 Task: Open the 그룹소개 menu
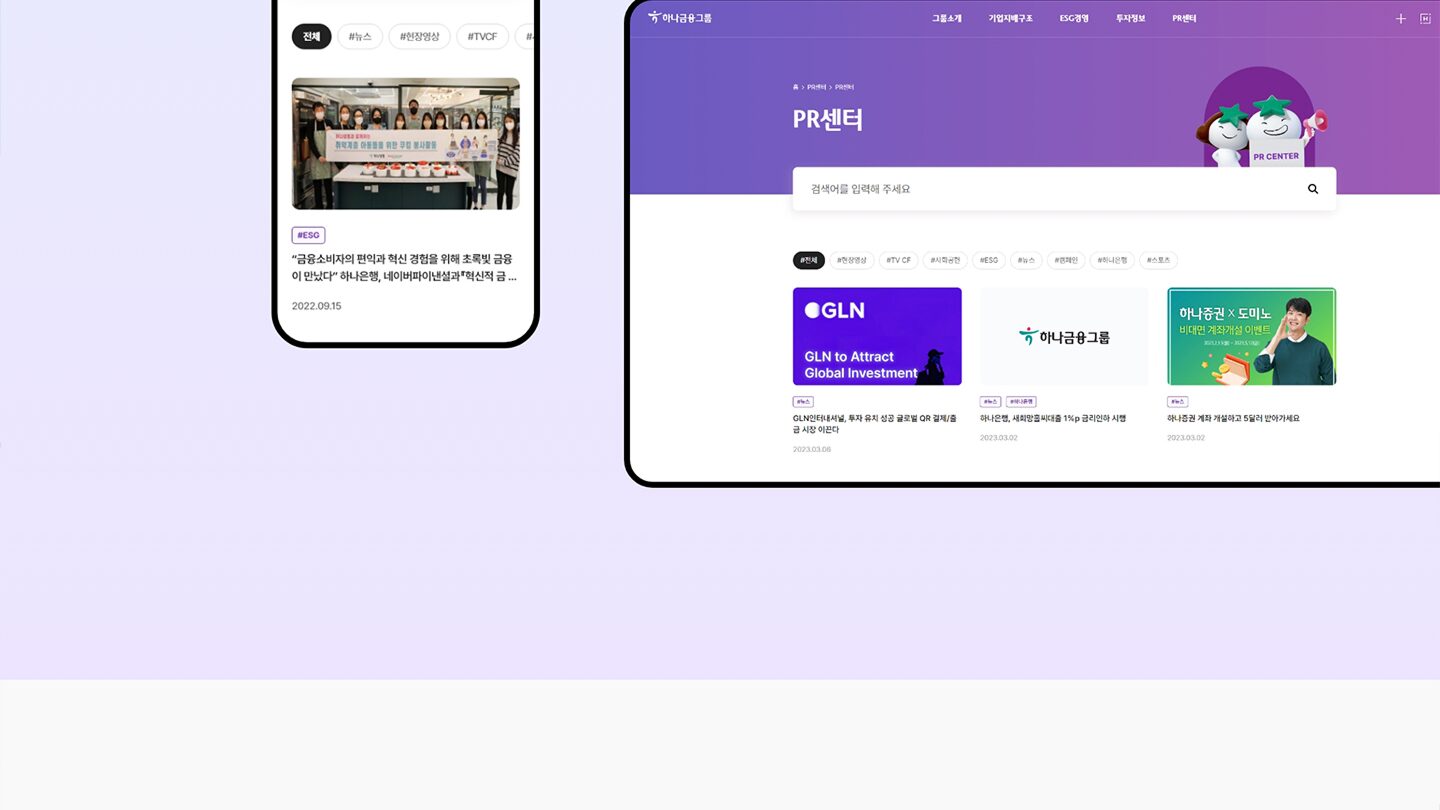(x=946, y=18)
